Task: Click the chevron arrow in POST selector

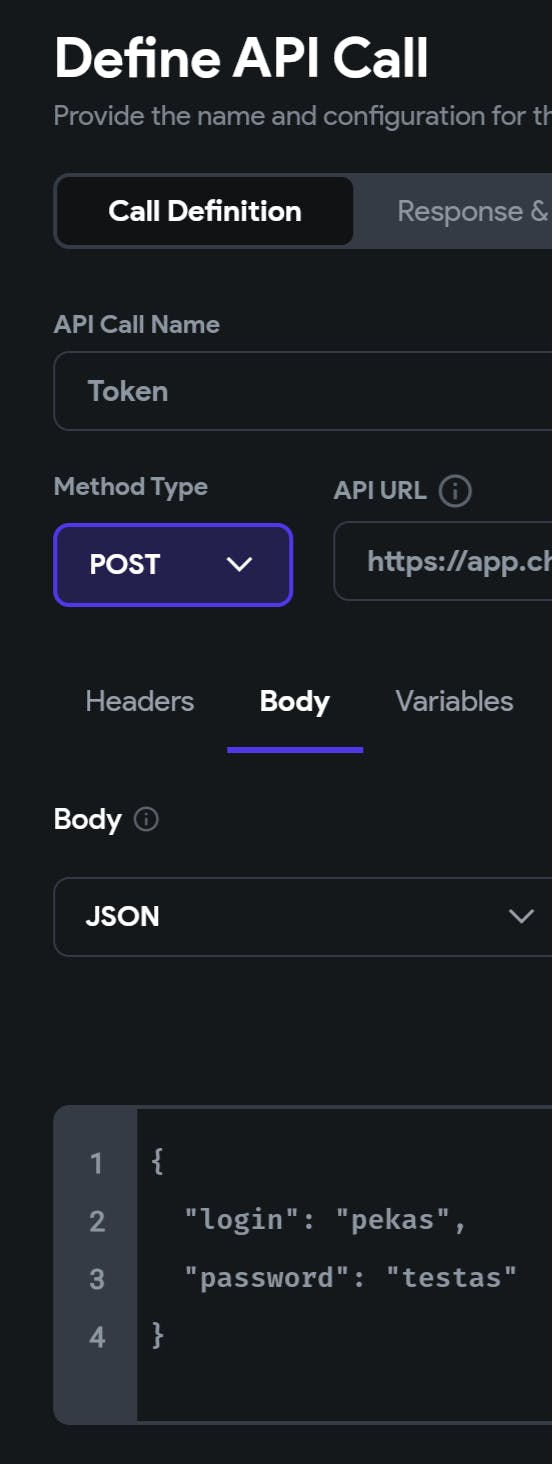Action: click(x=239, y=565)
